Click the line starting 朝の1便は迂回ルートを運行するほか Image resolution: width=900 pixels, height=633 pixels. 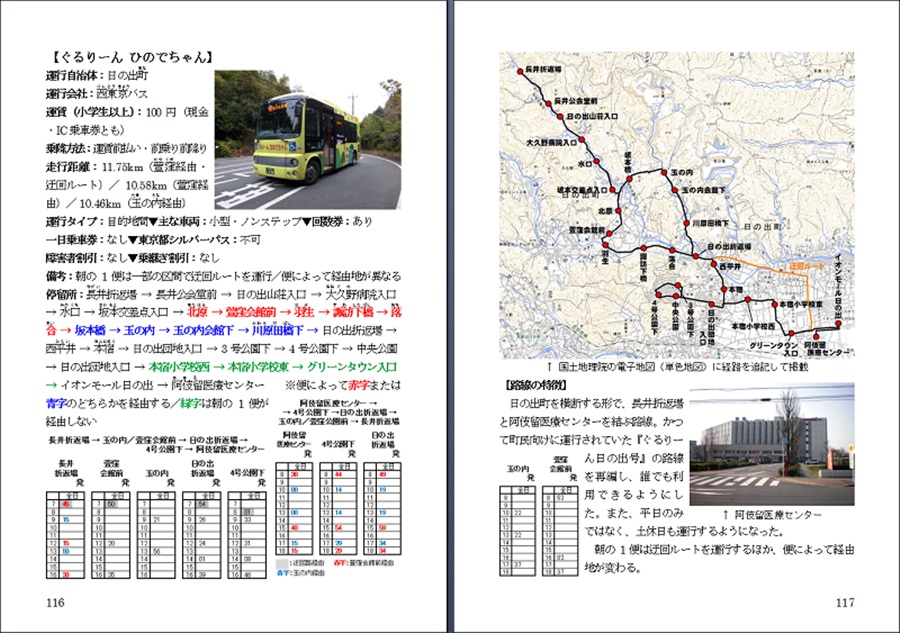click(724, 549)
